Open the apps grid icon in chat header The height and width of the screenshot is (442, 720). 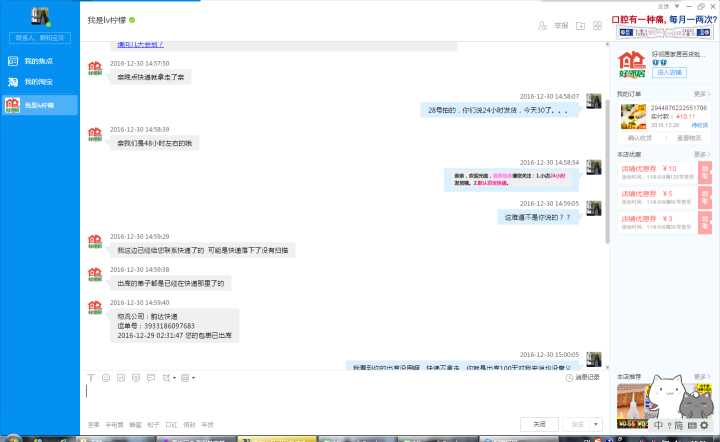coord(597,26)
